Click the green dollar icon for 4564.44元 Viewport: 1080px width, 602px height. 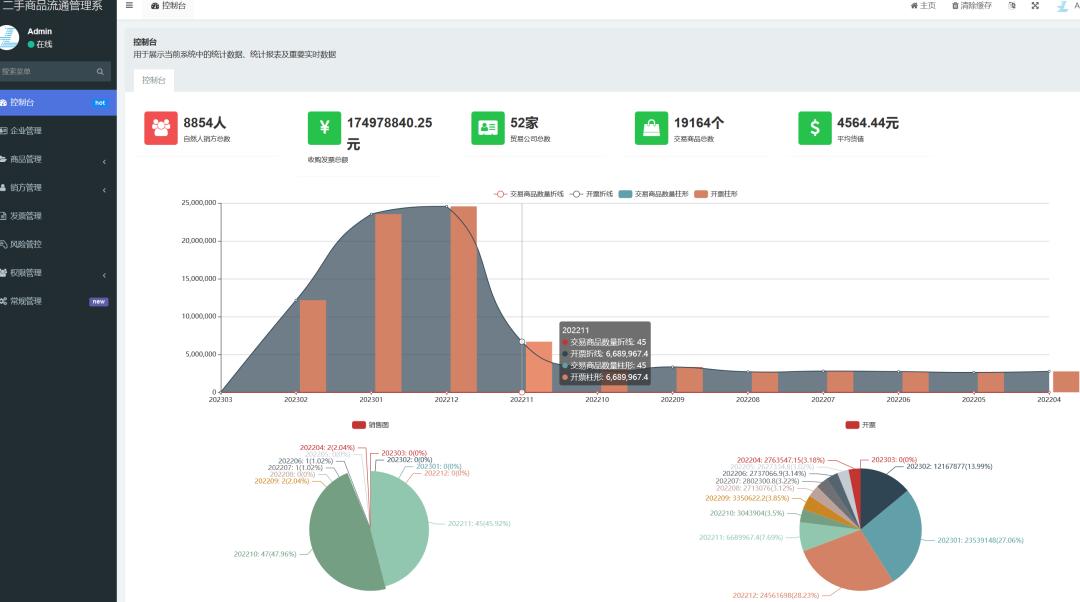point(815,128)
